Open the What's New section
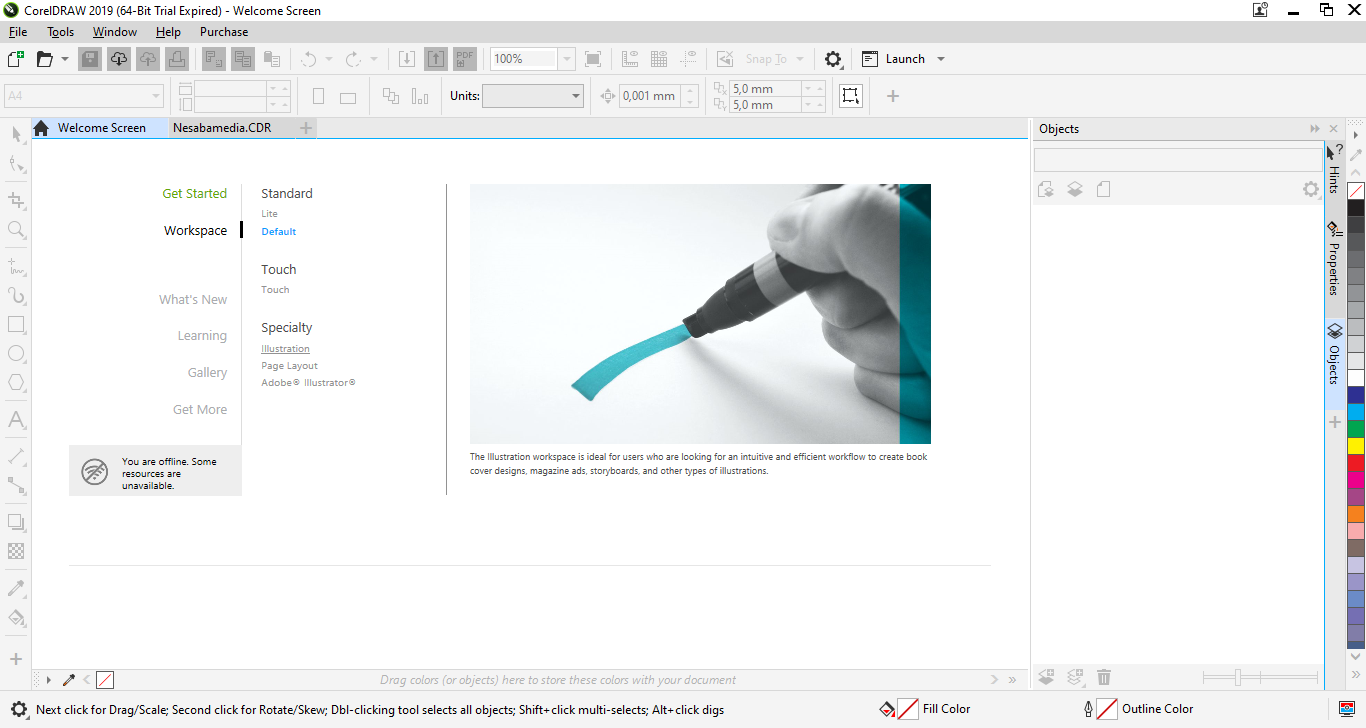1366x728 pixels. tap(193, 300)
